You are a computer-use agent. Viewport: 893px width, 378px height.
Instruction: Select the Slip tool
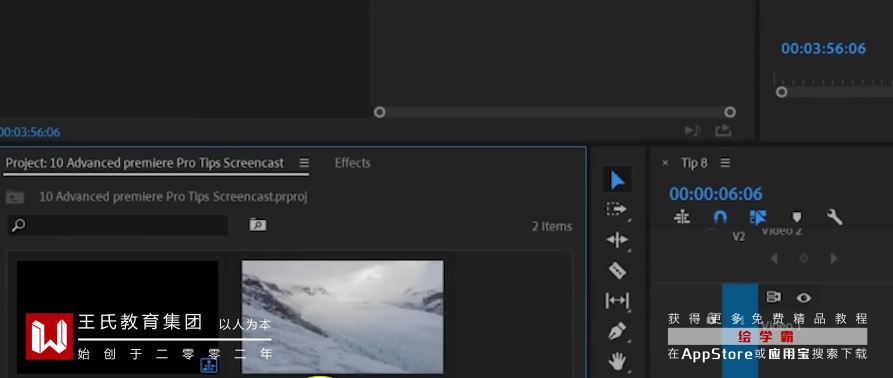pos(617,300)
